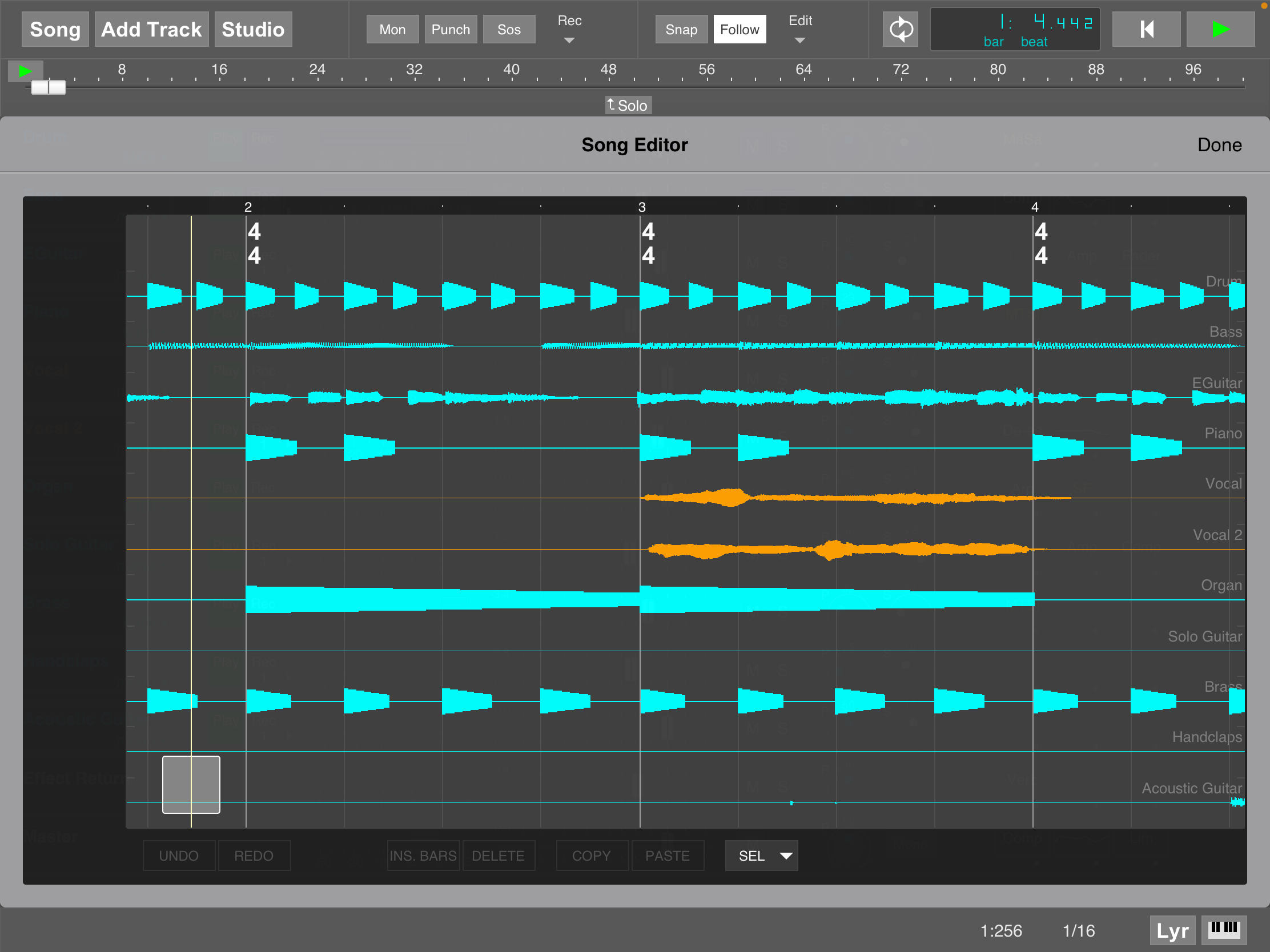Select the Vocal orange waveform clip
The image size is (1270, 952).
click(x=855, y=498)
